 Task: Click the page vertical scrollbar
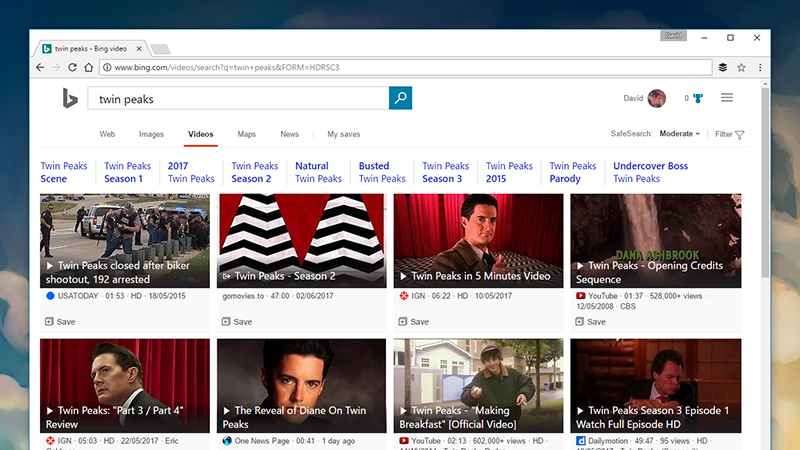click(x=765, y=184)
